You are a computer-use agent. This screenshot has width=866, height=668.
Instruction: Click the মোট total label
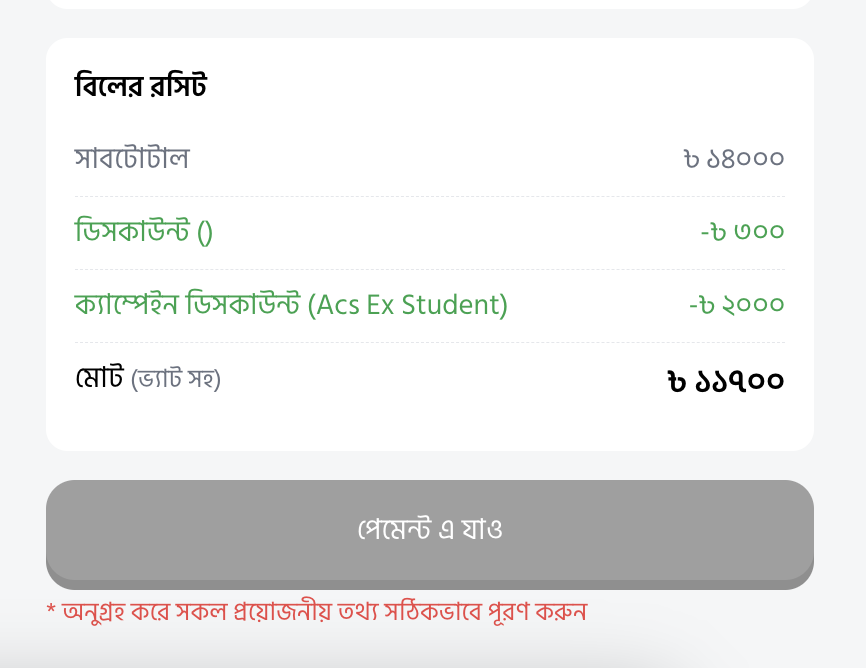(x=99, y=378)
